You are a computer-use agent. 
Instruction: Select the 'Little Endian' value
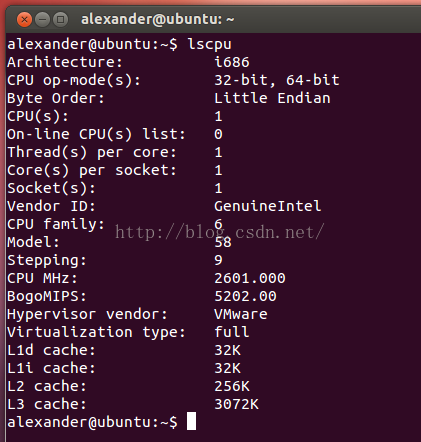272,98
